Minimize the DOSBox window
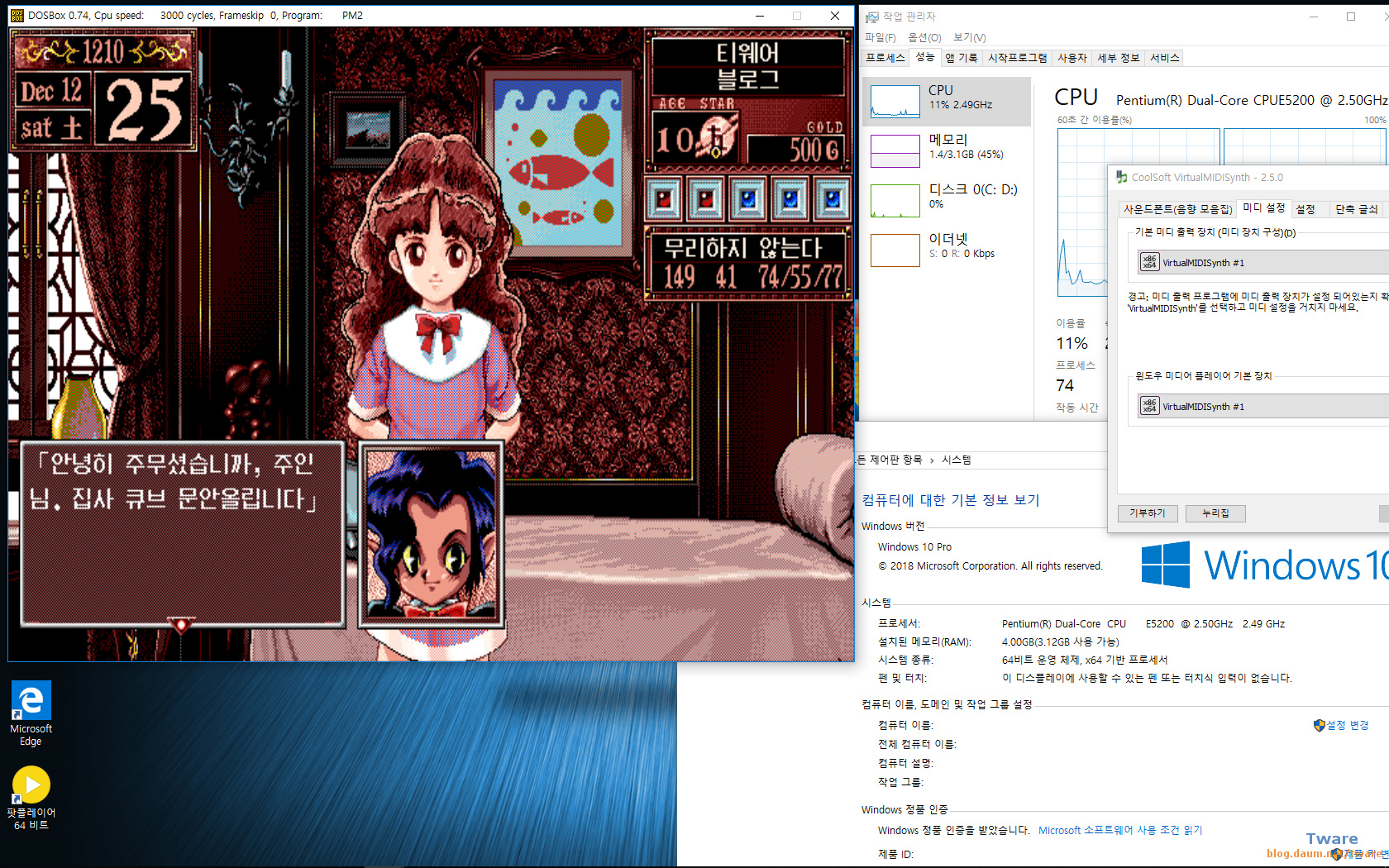1389x868 pixels. 760,15
